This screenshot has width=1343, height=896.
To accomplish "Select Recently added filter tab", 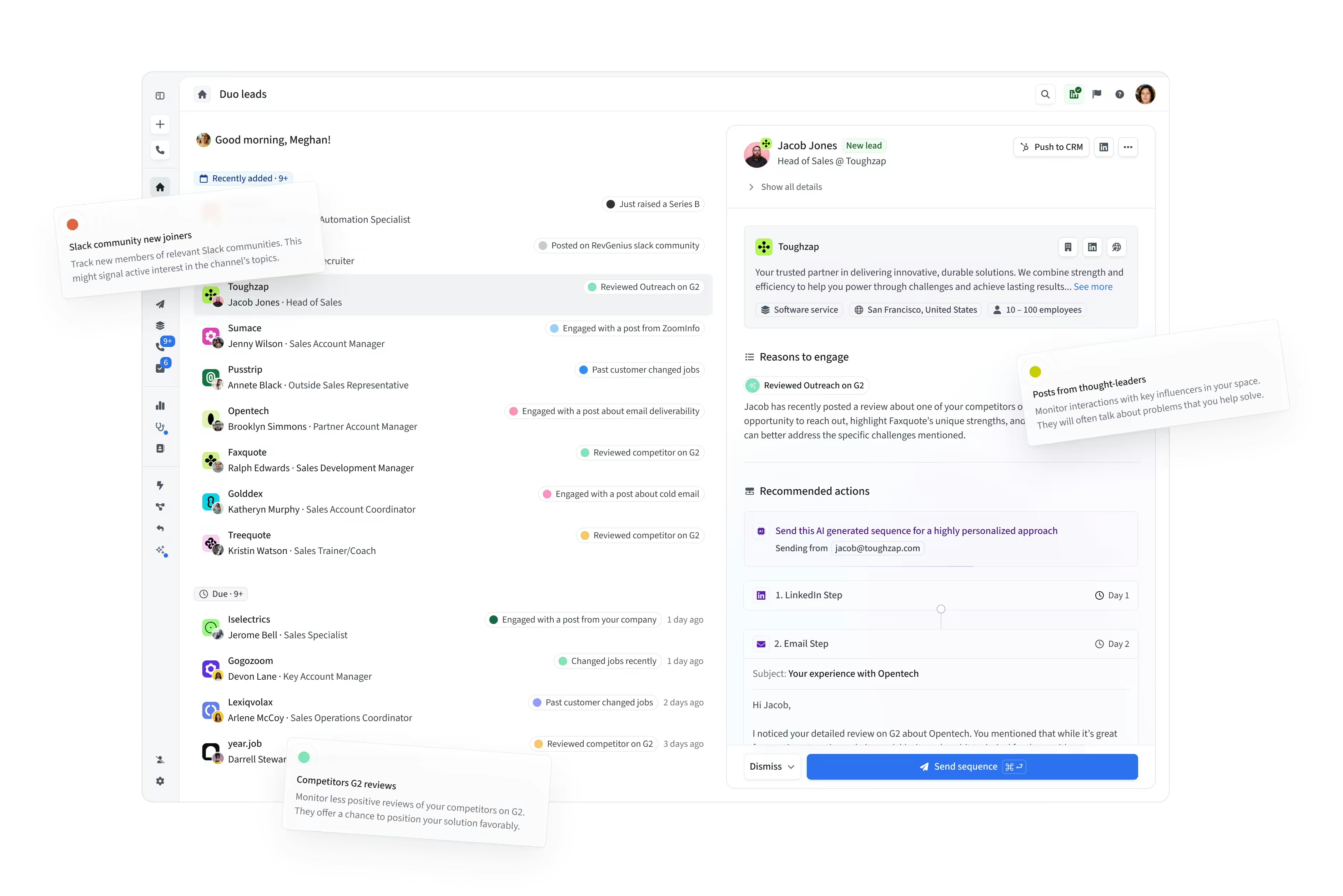I will coord(243,178).
